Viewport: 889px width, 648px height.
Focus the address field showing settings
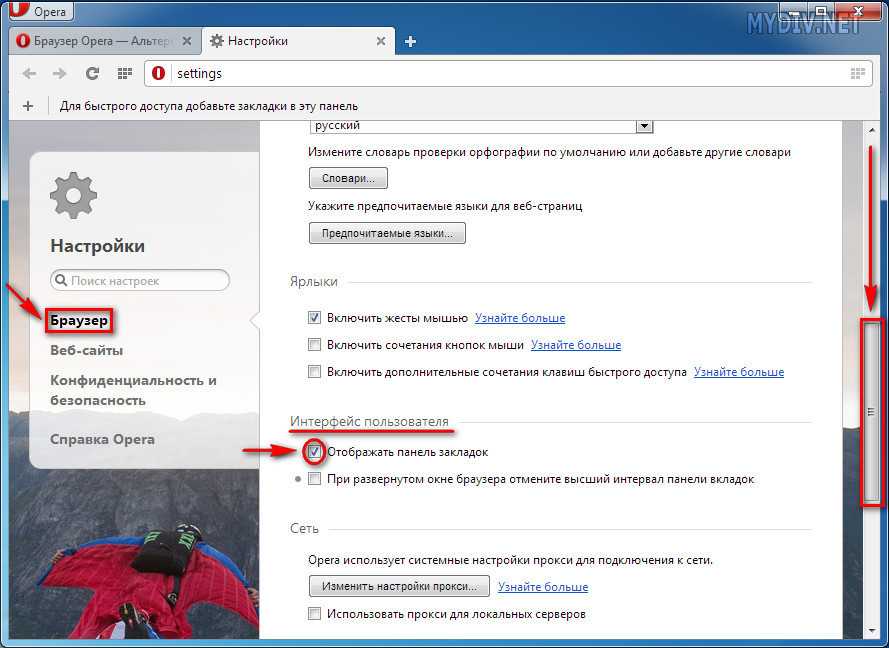[508, 73]
